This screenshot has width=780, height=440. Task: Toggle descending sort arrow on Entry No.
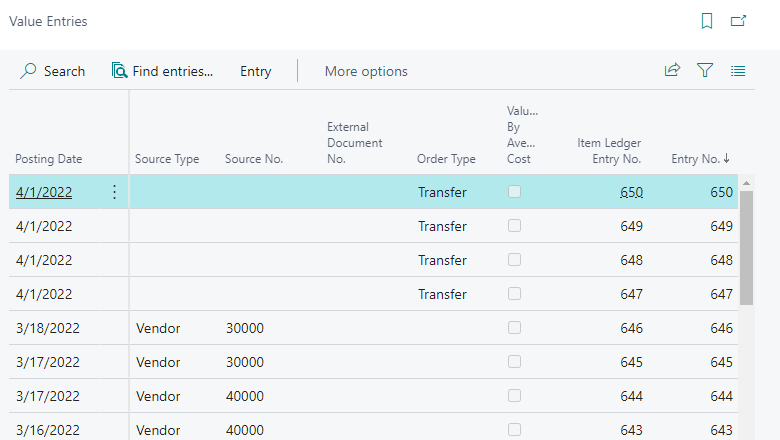pos(727,159)
